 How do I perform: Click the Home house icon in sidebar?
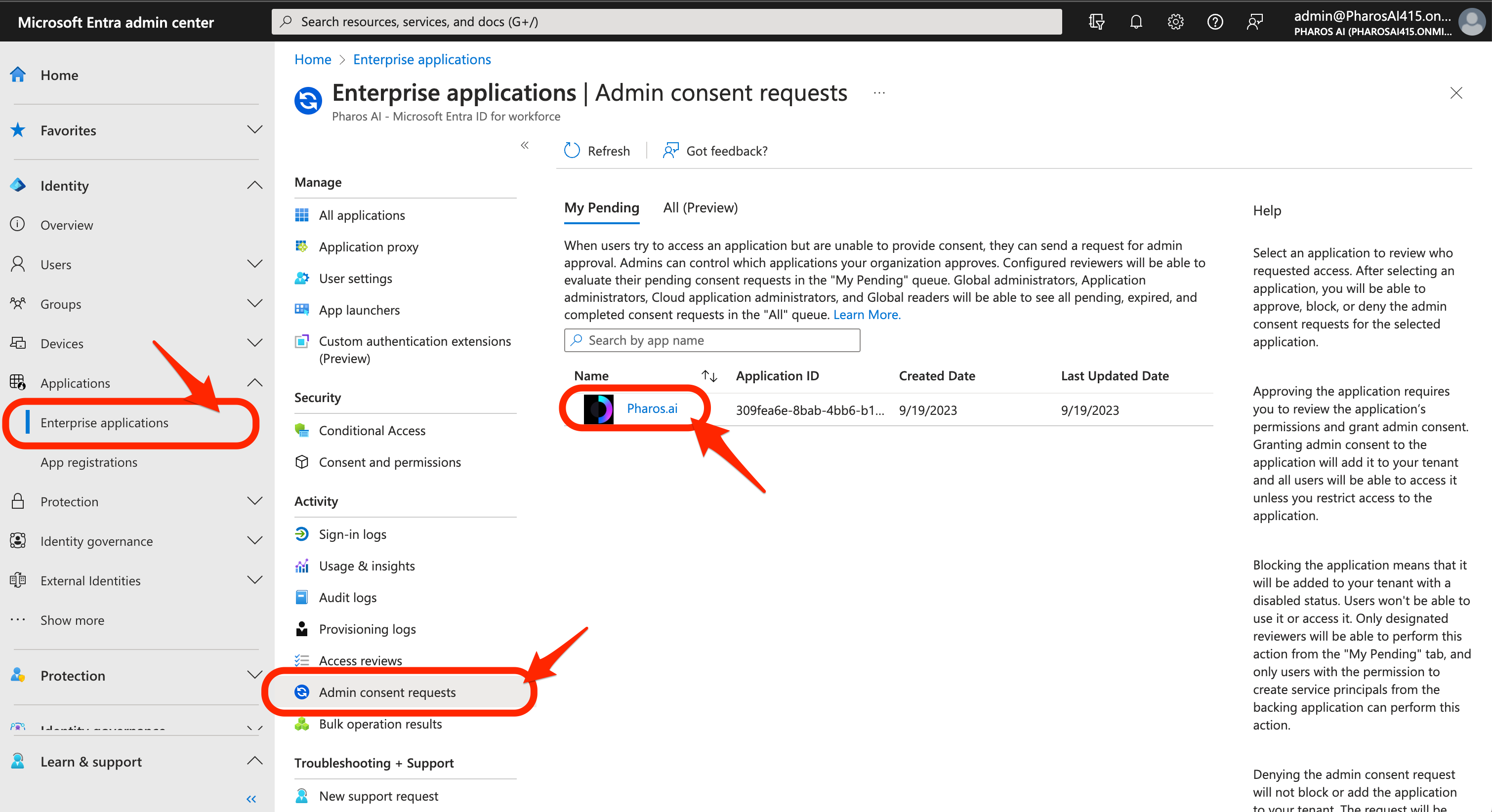[18, 75]
